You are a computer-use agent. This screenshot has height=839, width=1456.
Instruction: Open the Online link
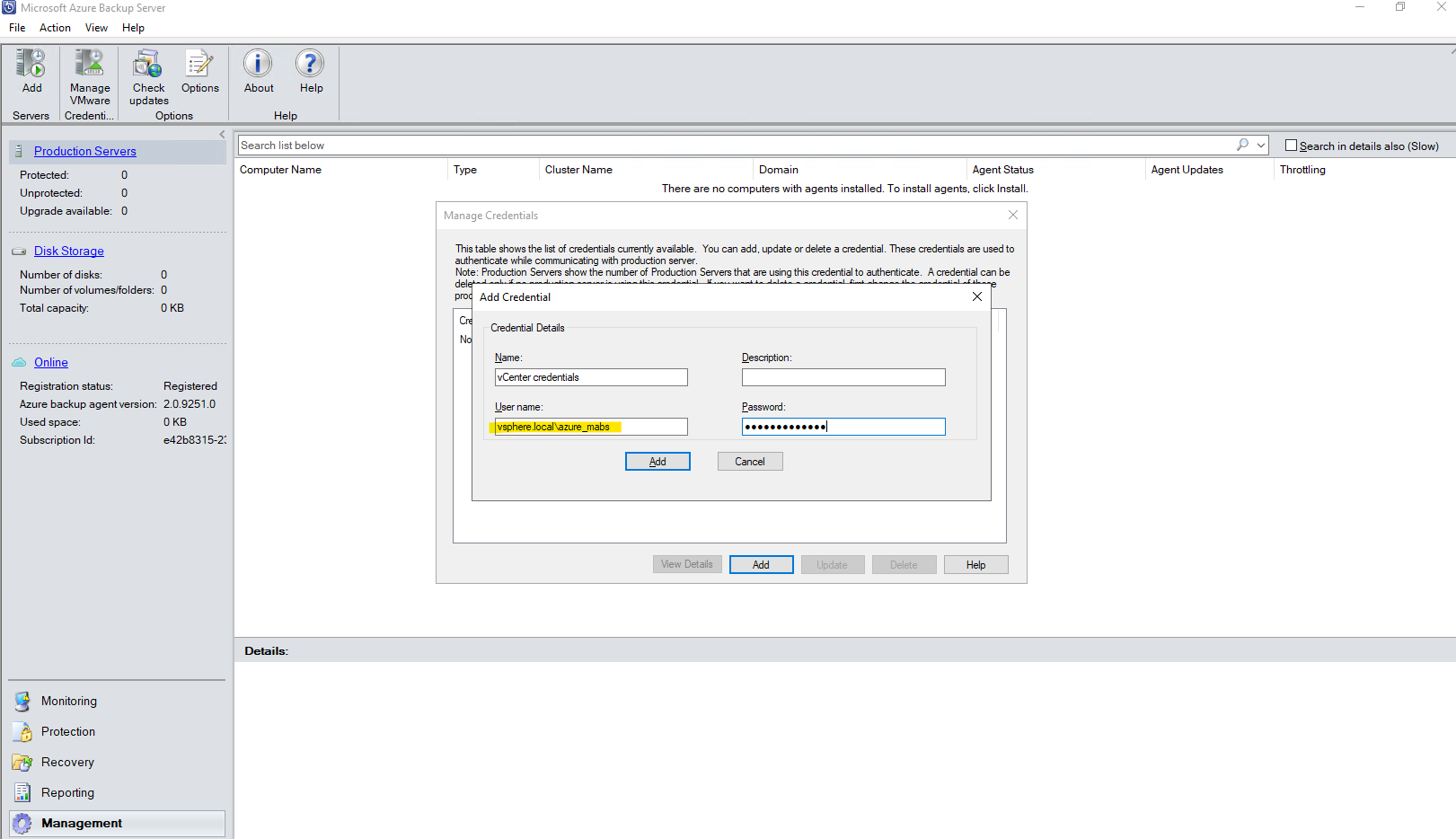point(51,363)
